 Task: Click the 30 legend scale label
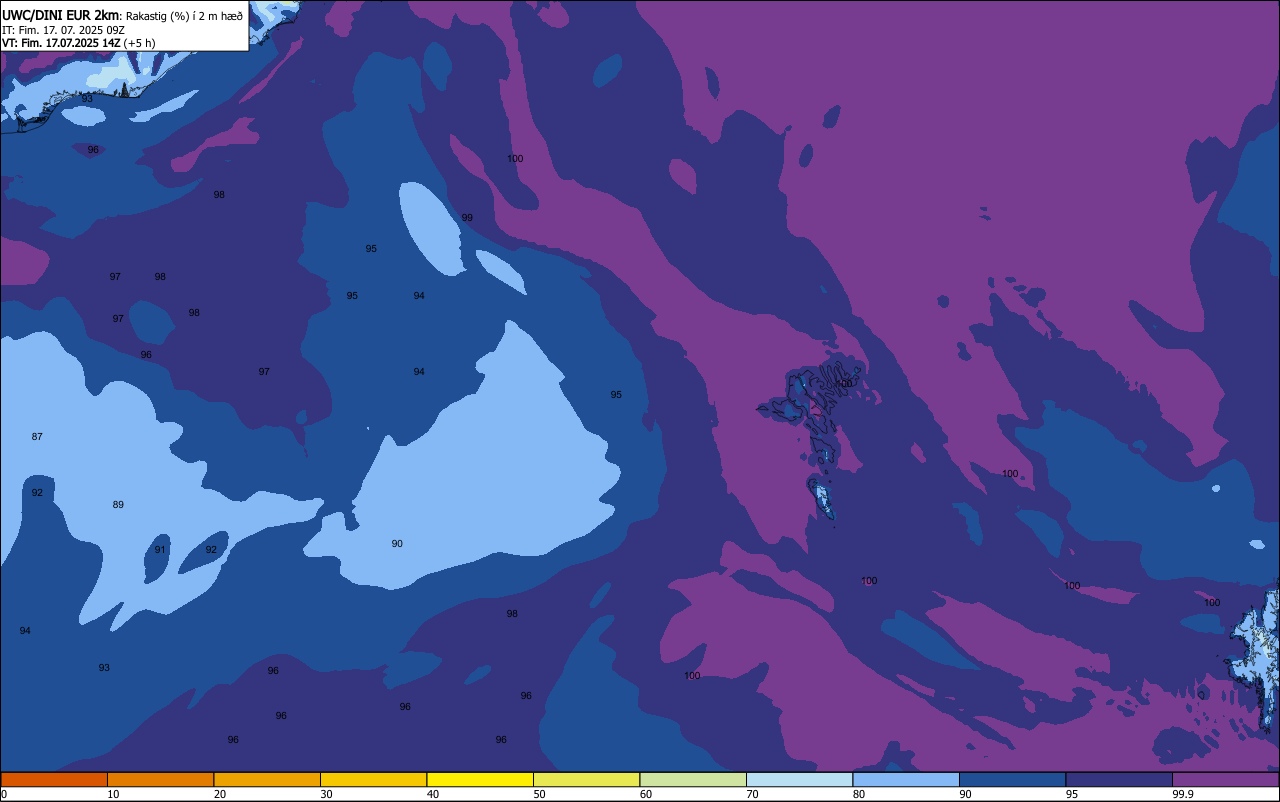click(x=327, y=794)
